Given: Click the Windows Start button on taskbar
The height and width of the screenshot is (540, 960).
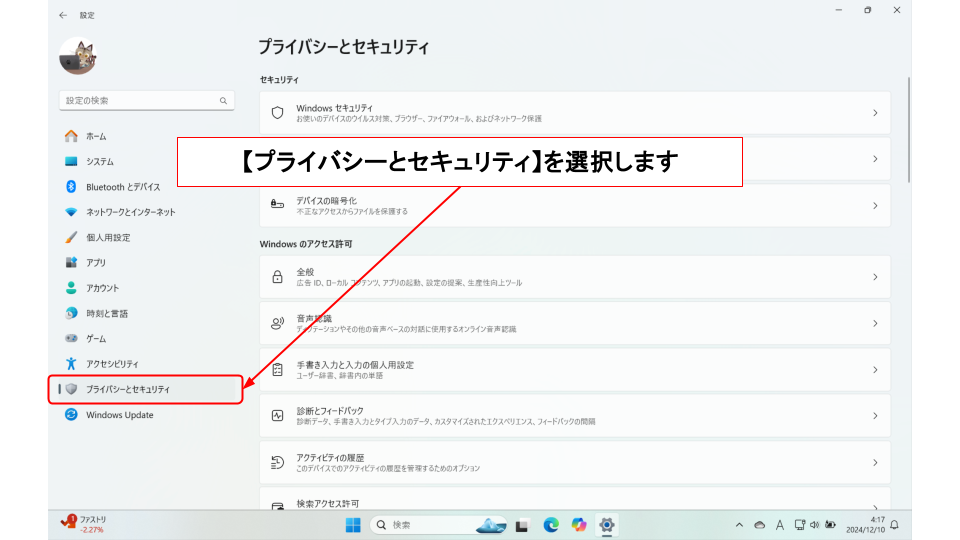Looking at the screenshot, I should point(353,525).
